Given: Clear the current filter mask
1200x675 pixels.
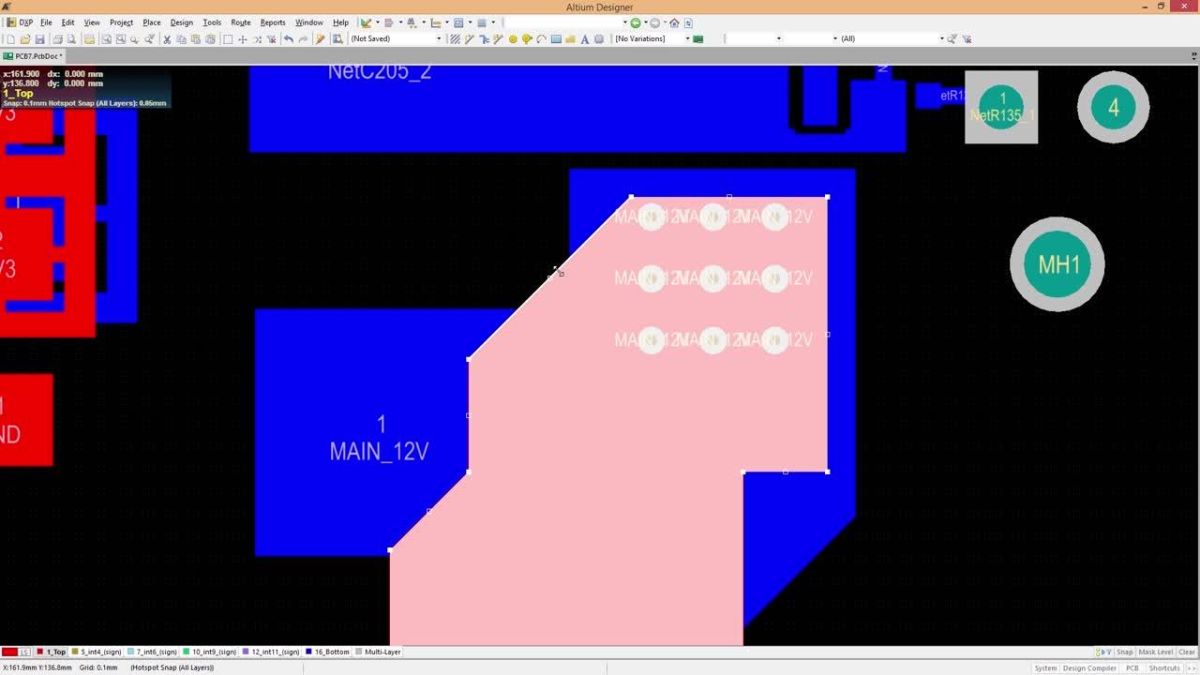Looking at the screenshot, I should coord(1188,651).
